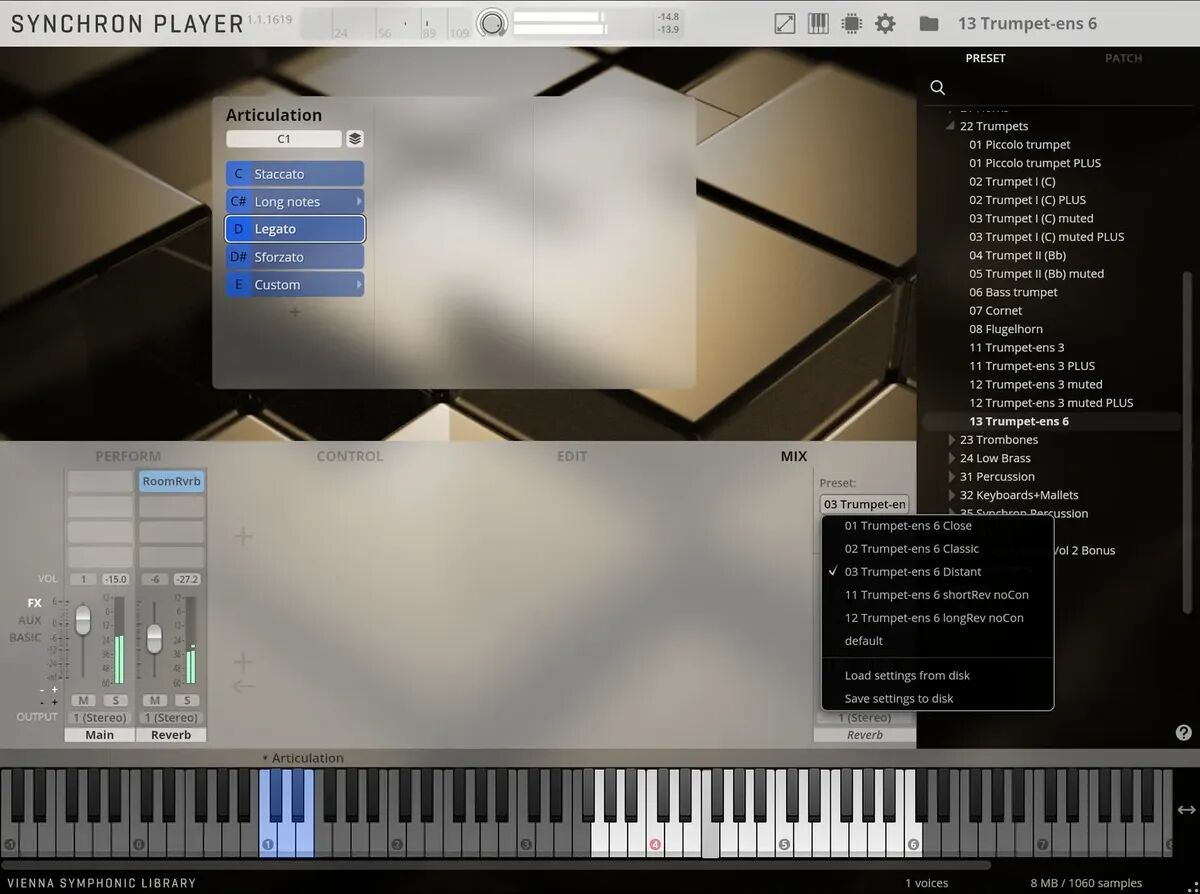Click the layers stack icon beside C1
Viewport: 1200px width, 894px height.
(x=355, y=139)
